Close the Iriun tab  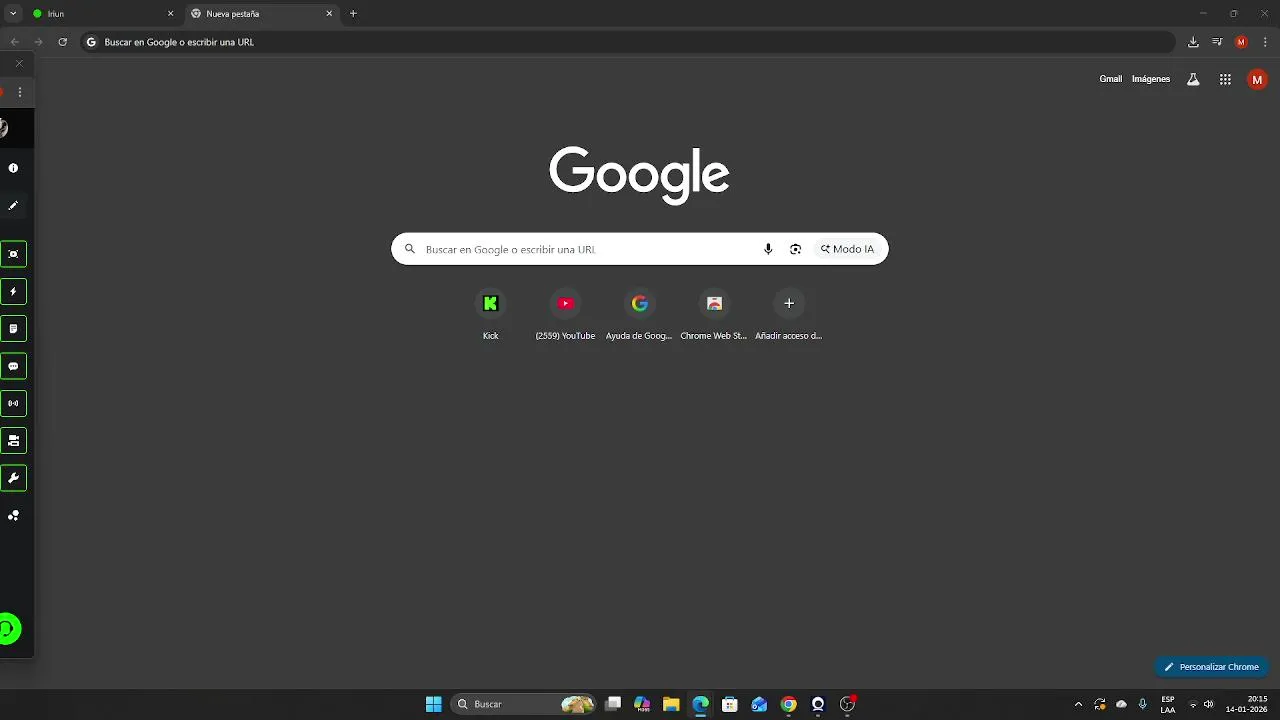coord(170,14)
